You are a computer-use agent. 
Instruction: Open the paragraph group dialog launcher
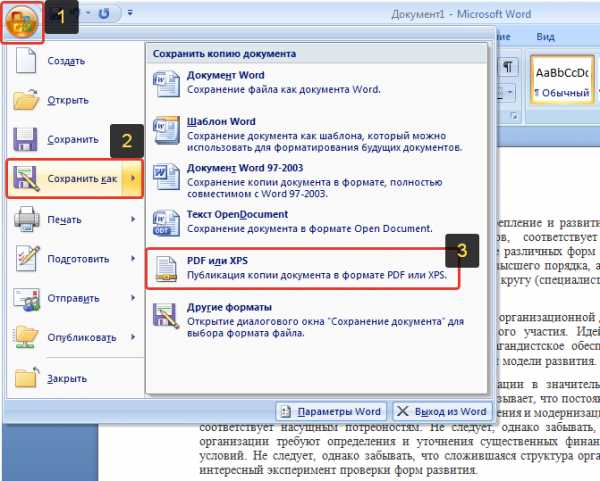tap(515, 116)
